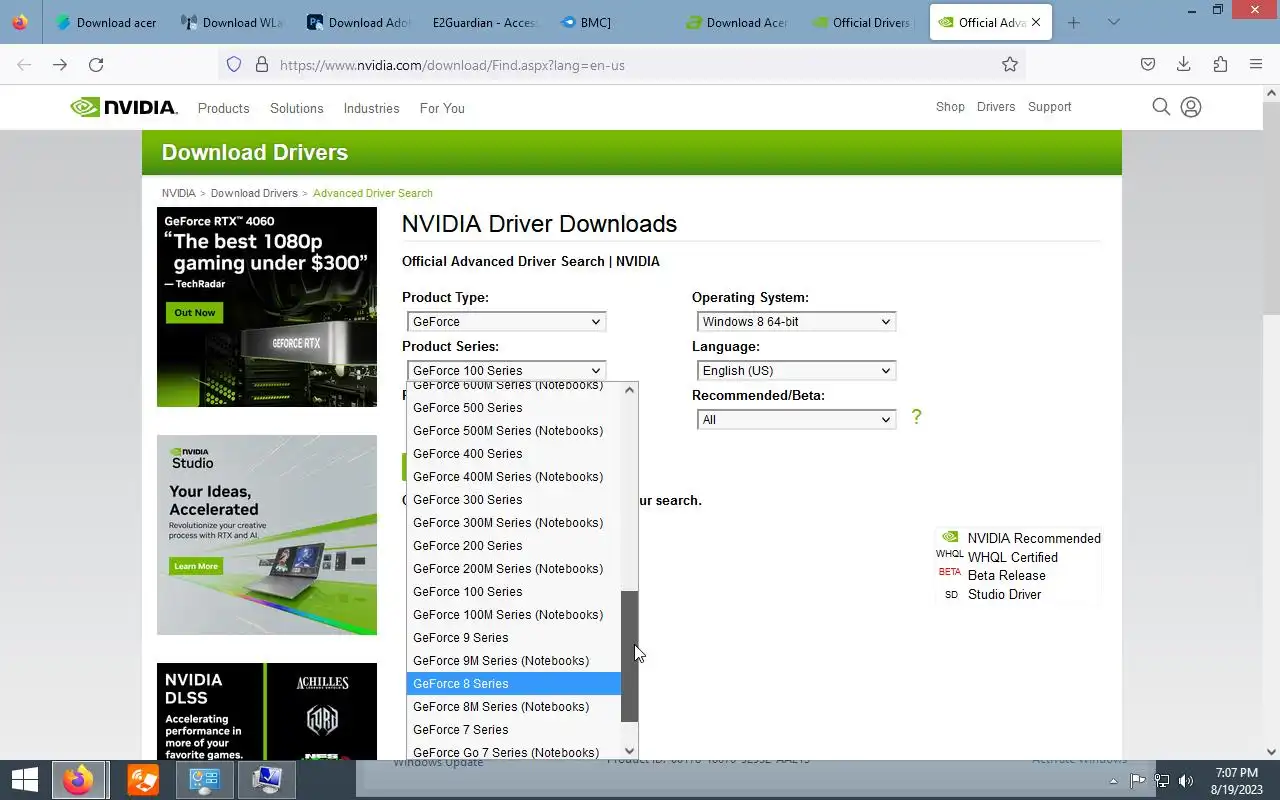Click the Support link in header

click(1050, 107)
